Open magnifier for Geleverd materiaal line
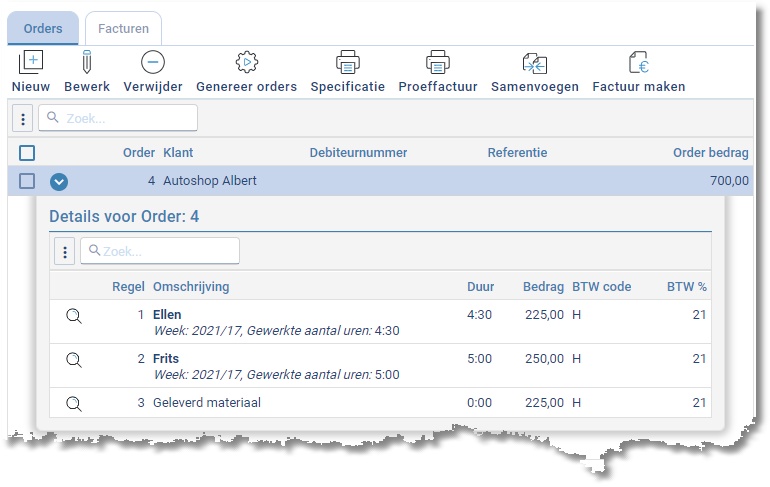Image resolution: width=770 pixels, height=487 pixels. 73,403
